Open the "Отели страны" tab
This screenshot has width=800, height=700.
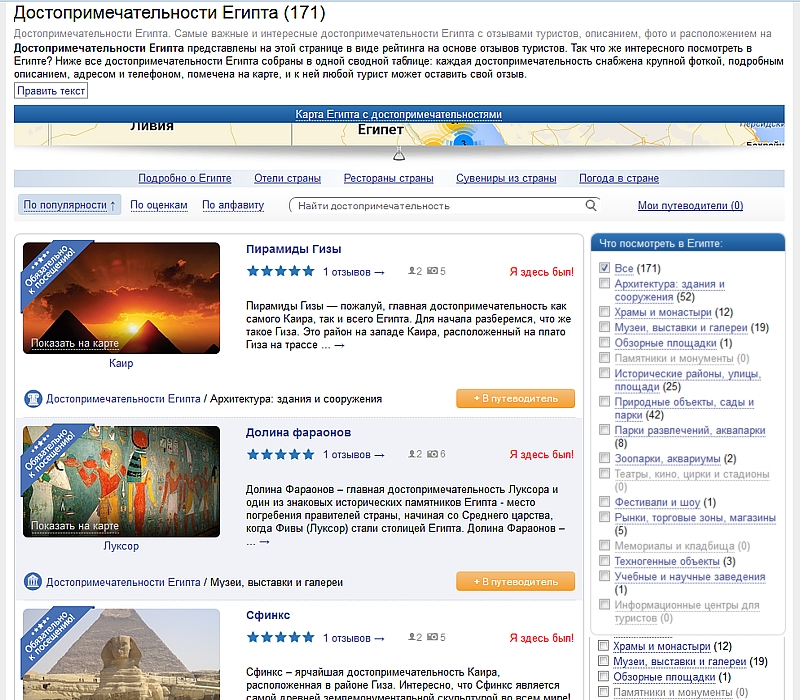pos(287,179)
